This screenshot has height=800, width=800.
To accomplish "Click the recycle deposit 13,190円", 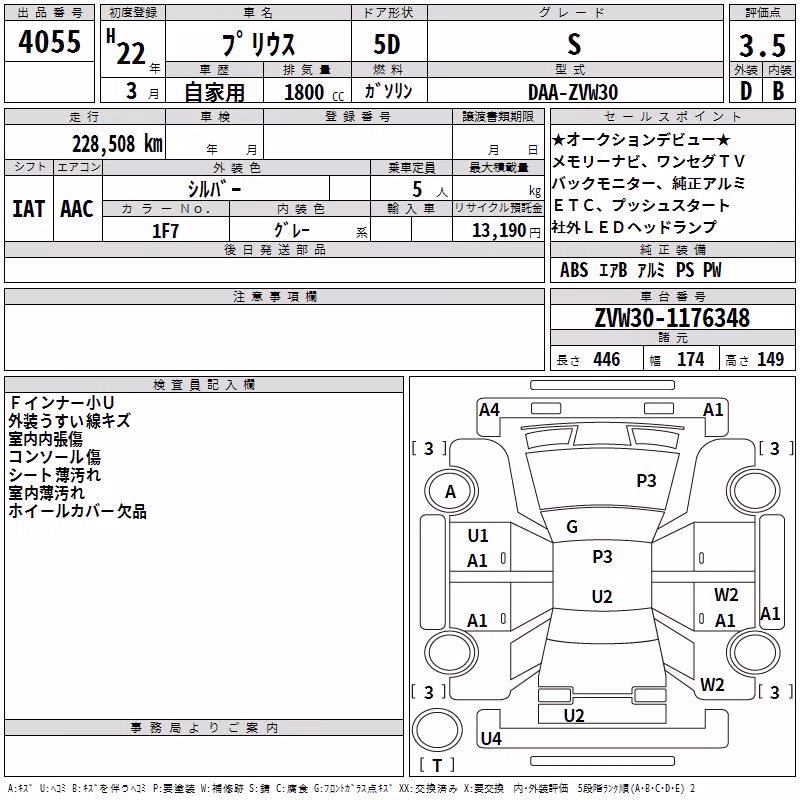I will tap(506, 231).
